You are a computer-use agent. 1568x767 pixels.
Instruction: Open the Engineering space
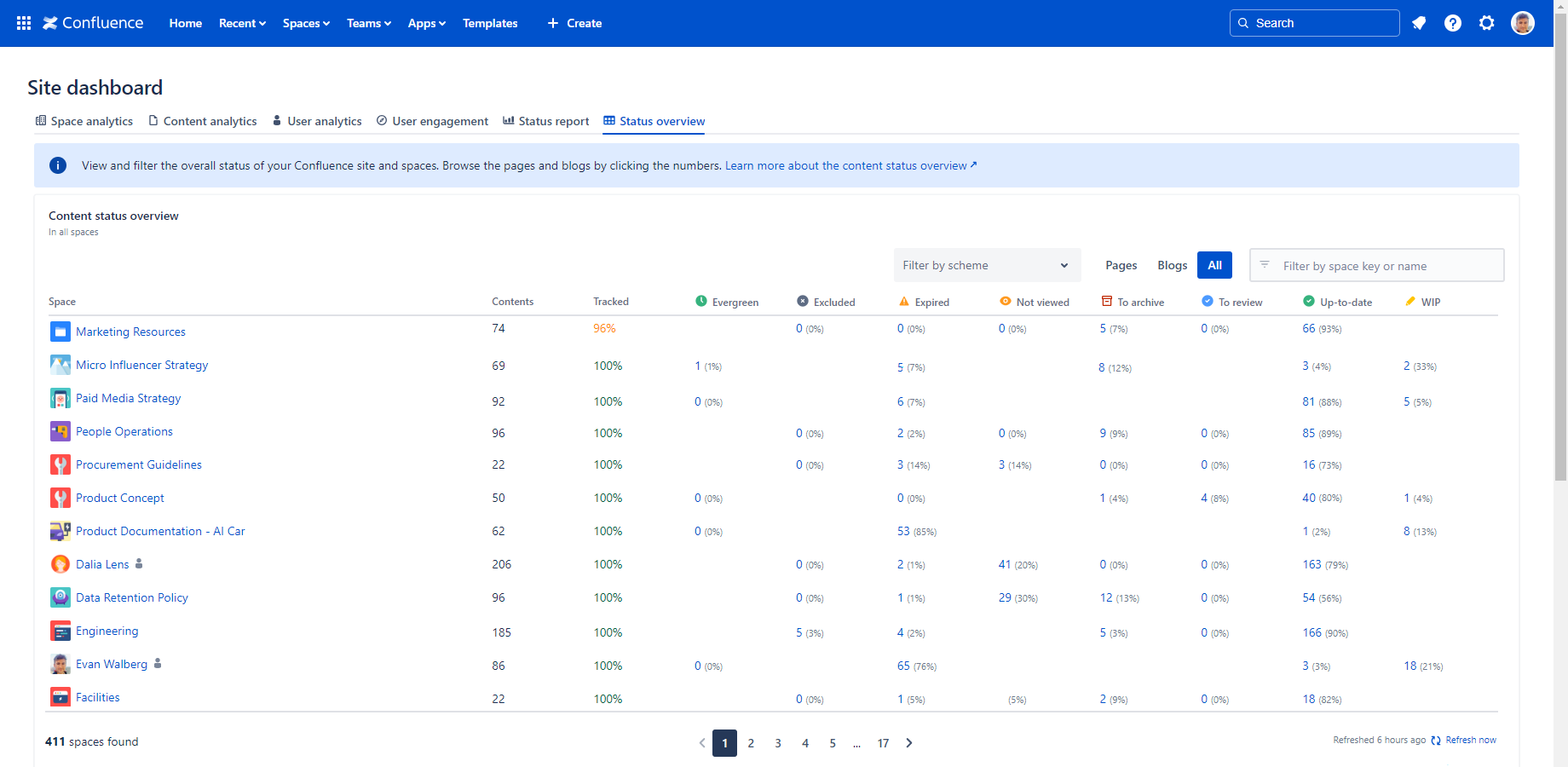[x=107, y=631]
